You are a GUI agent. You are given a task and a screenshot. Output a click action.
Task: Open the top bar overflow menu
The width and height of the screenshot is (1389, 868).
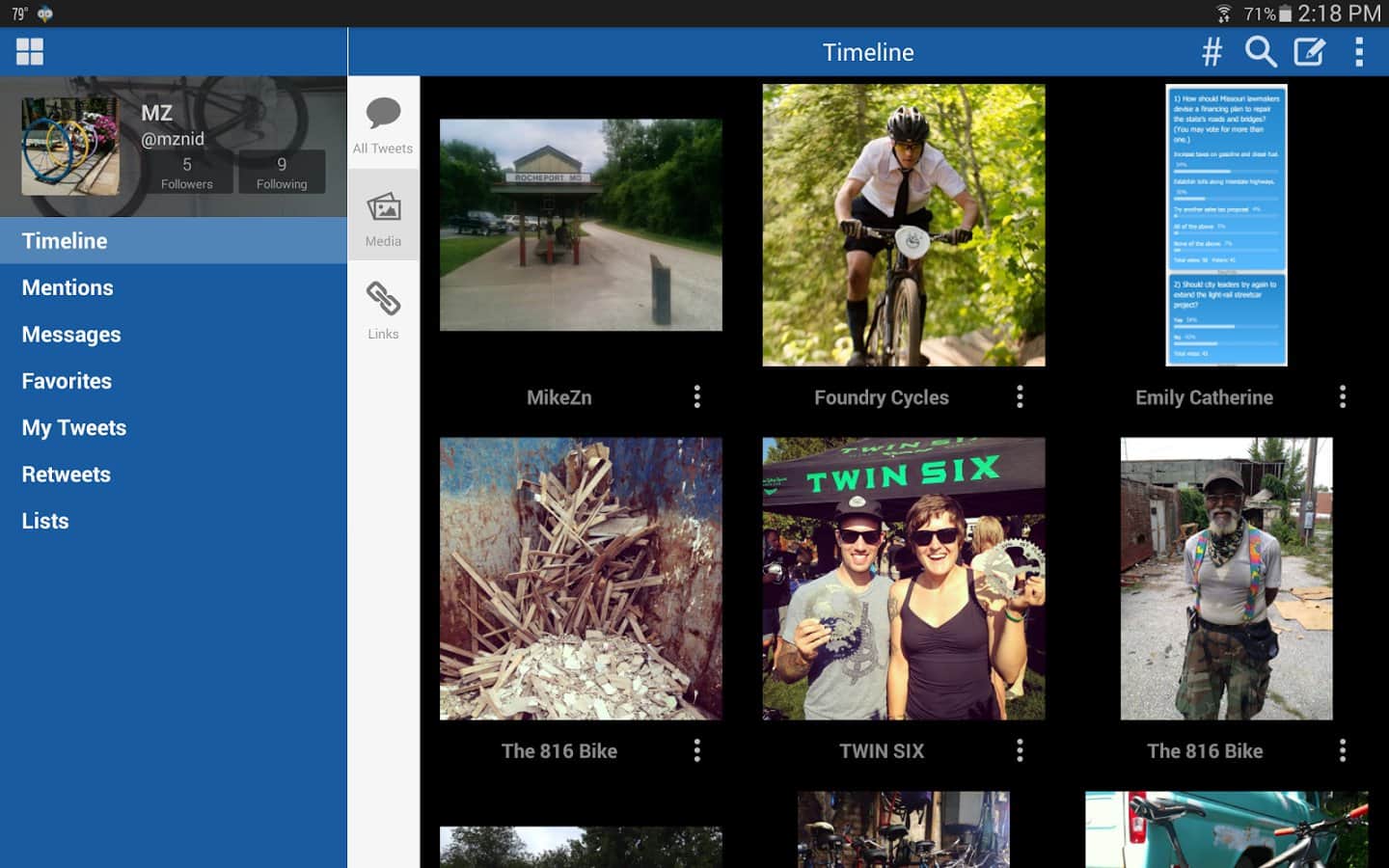1359,52
